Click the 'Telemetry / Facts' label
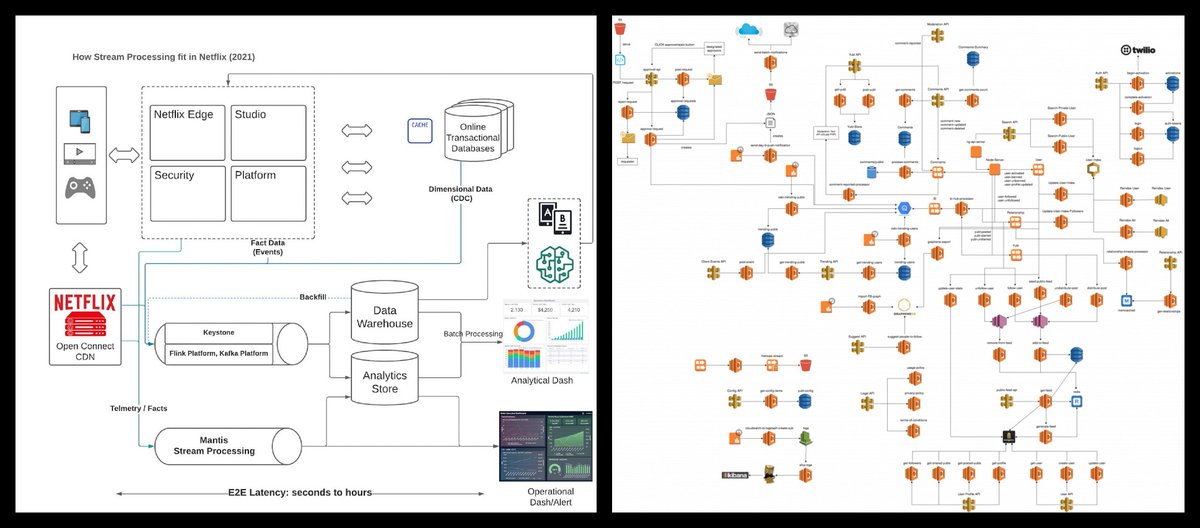Viewport: 1200px width, 528px height. pyautogui.click(x=141, y=408)
